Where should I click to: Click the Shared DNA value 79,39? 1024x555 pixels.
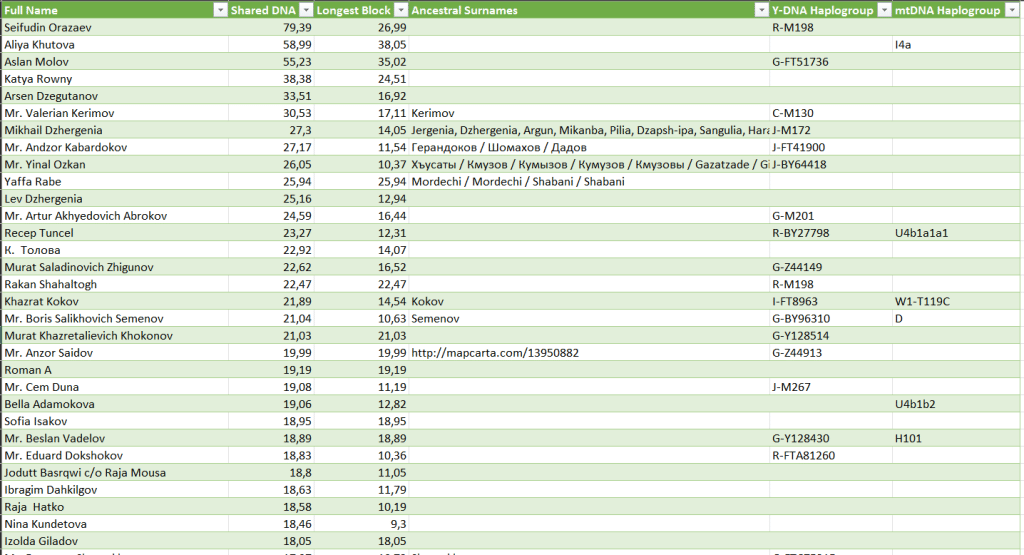coord(298,27)
